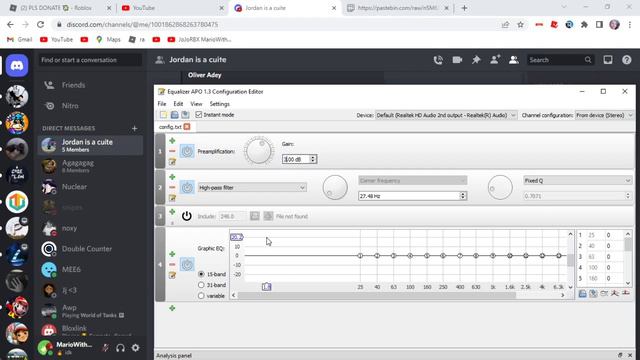Close the config.txt tab
This screenshot has width=640, height=360.
click(x=187, y=127)
